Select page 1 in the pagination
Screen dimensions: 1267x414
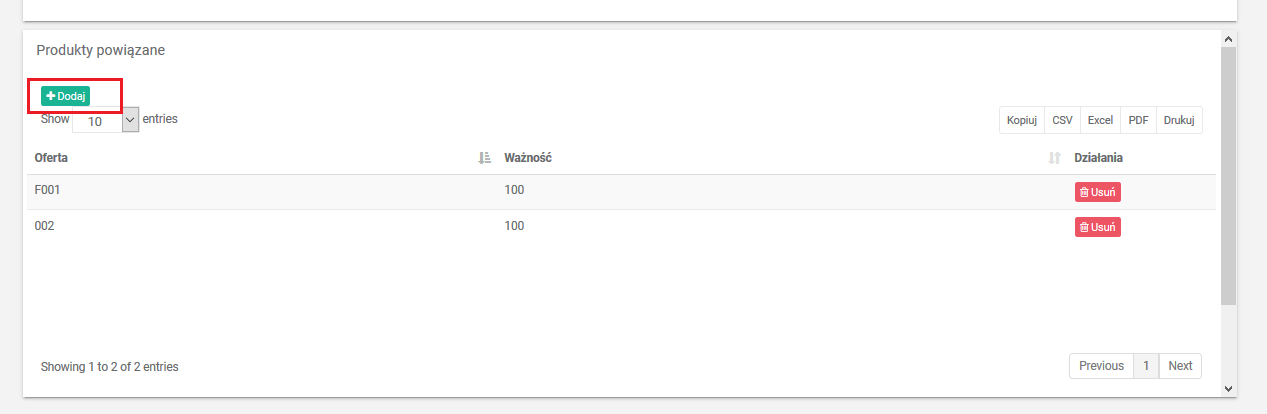coord(1146,366)
